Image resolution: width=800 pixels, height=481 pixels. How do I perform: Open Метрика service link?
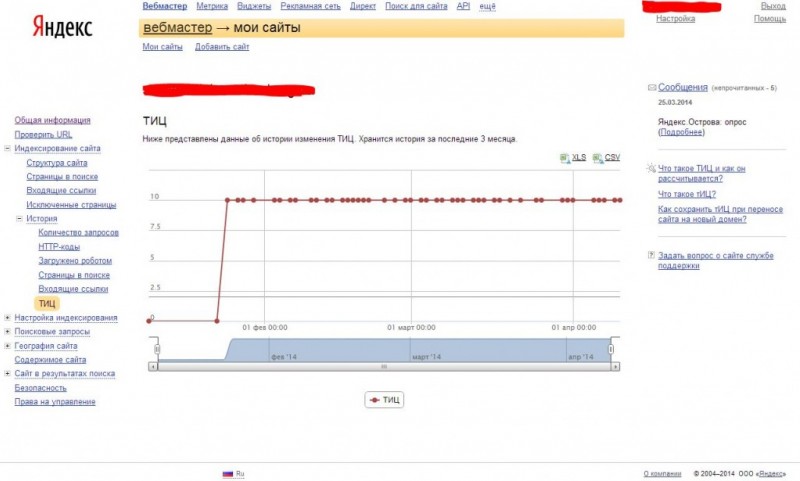pos(212,6)
